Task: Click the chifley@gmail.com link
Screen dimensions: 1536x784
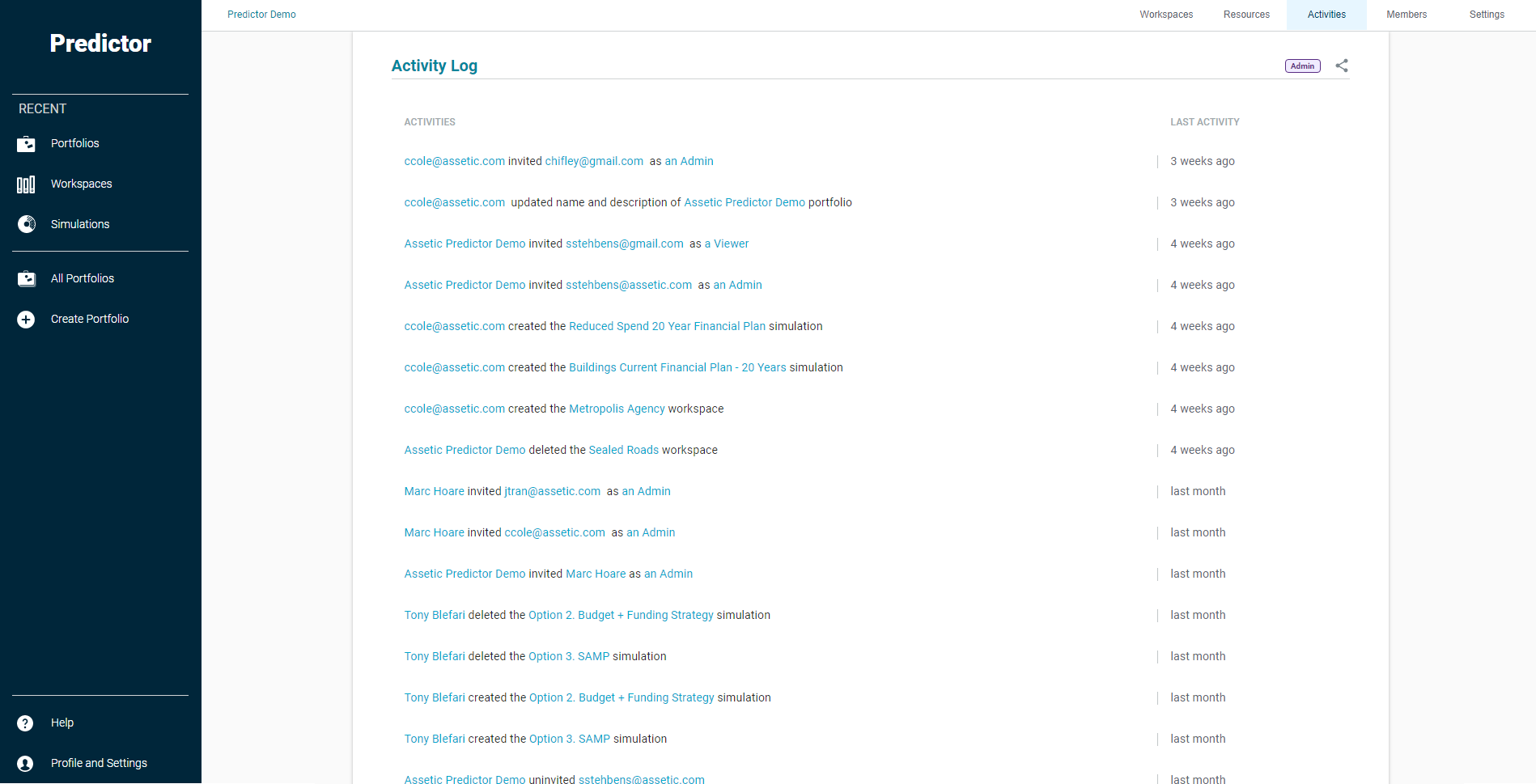Action: pos(594,161)
